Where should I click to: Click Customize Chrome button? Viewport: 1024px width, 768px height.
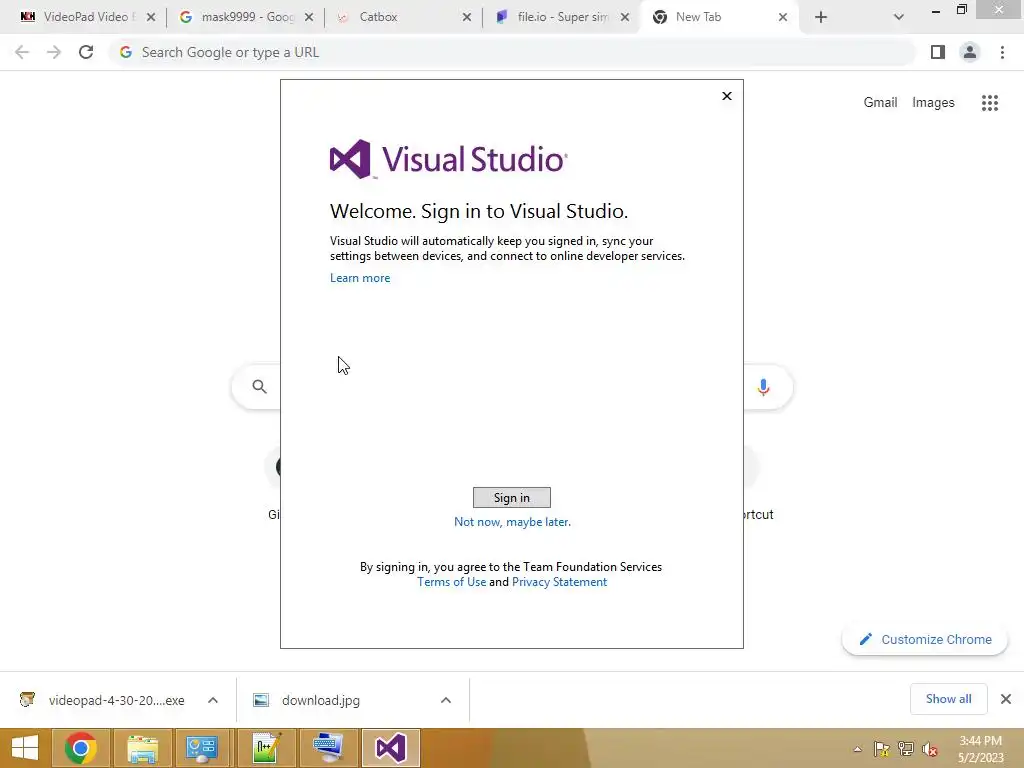pyautogui.click(x=925, y=640)
